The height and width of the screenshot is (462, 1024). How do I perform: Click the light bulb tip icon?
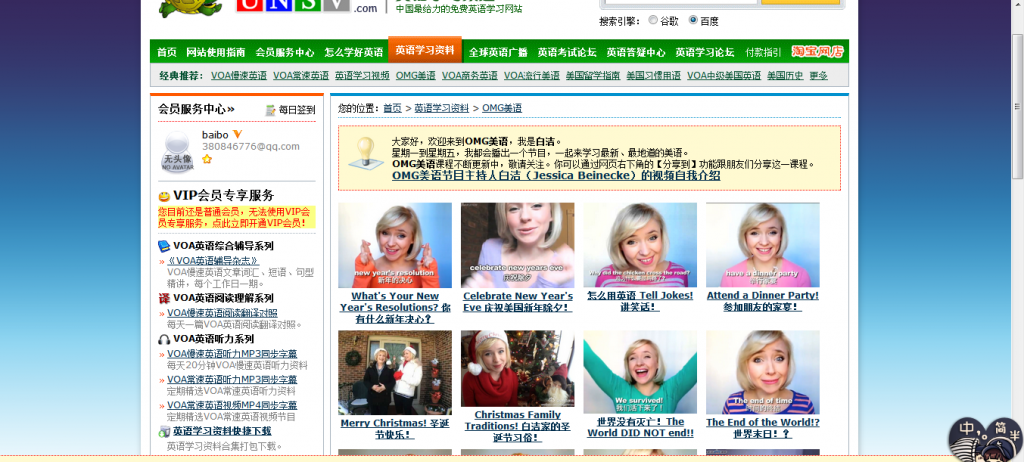tap(366, 154)
